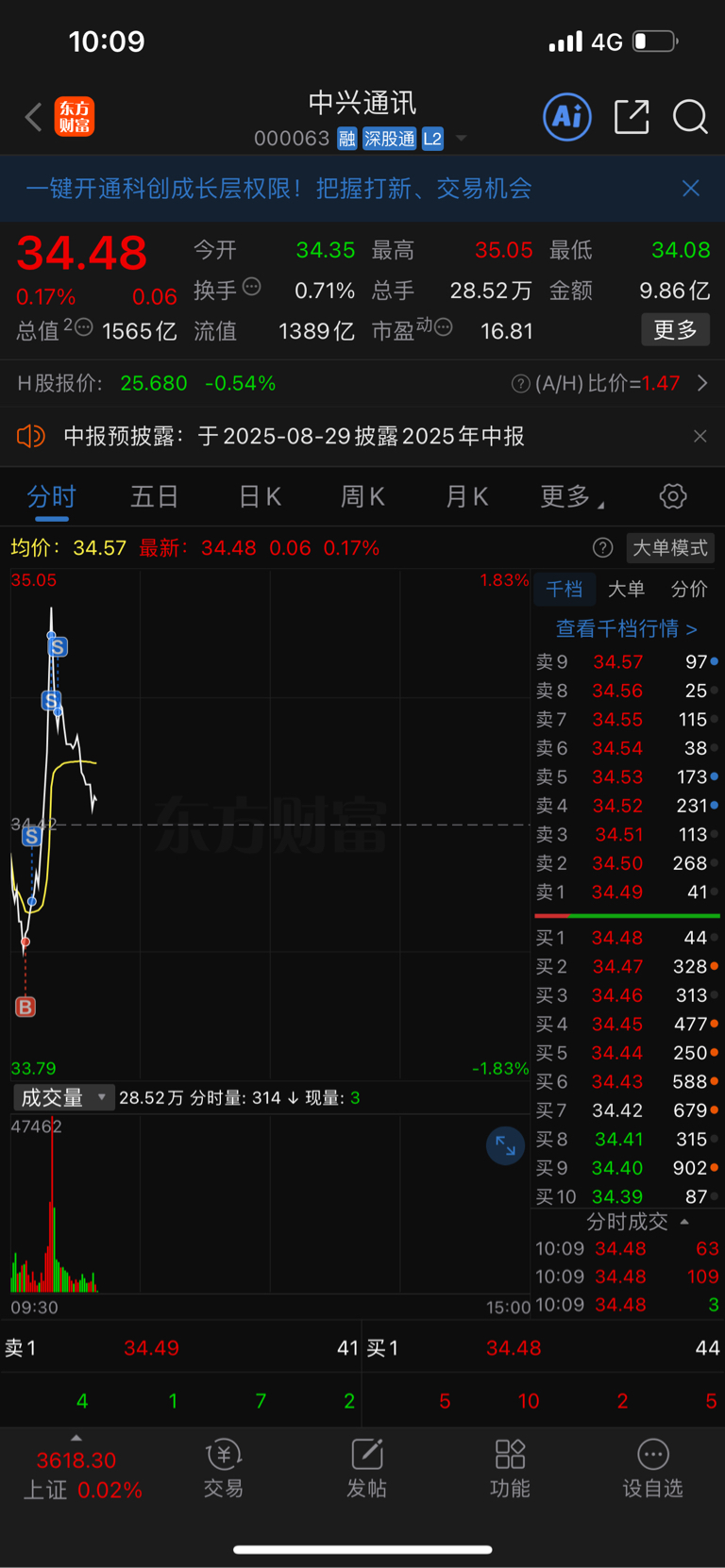Tap the back arrow icon

34,117
